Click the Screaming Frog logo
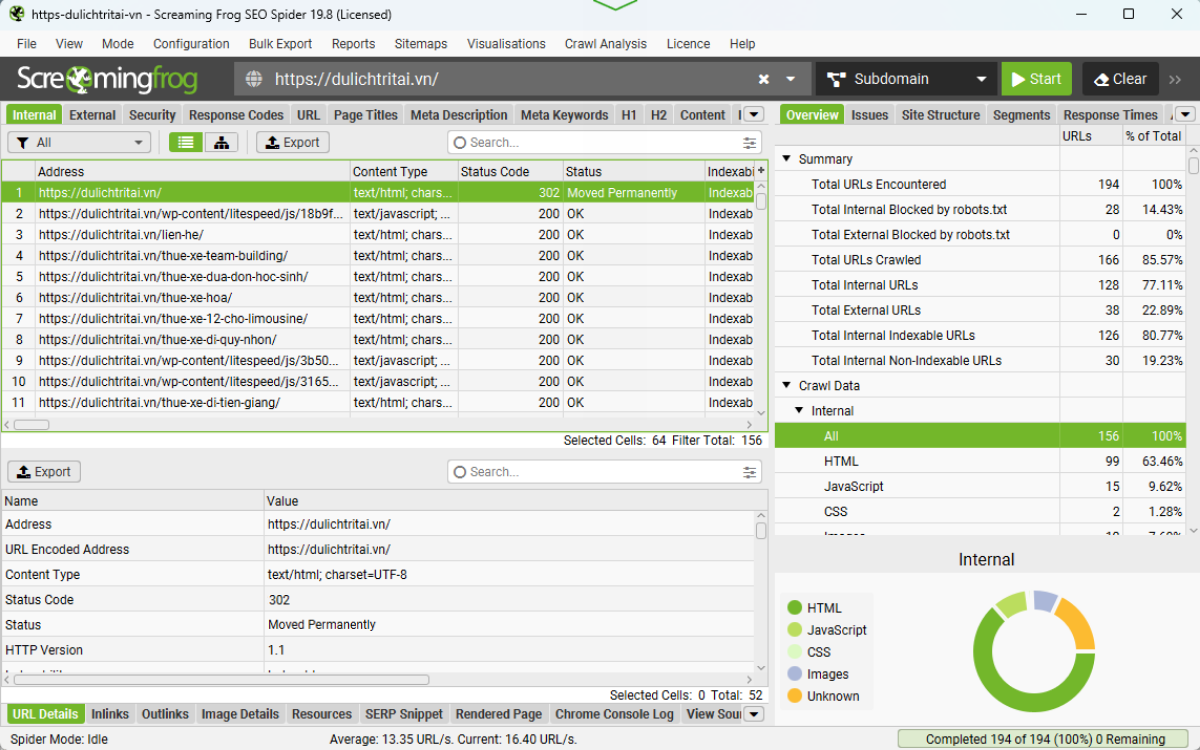1200x750 pixels. (105, 78)
